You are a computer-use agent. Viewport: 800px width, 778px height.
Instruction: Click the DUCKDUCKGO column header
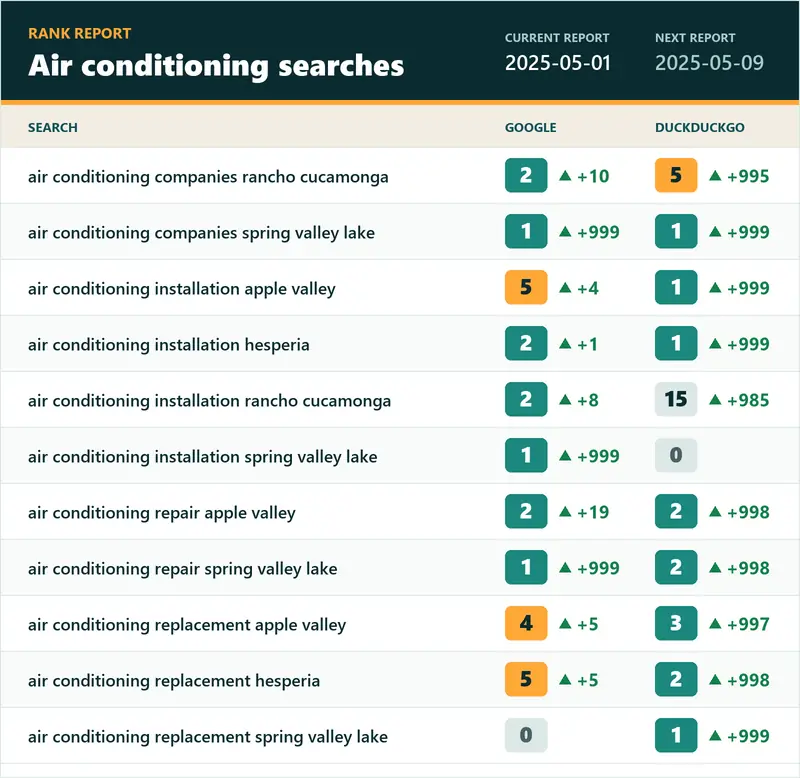(x=699, y=128)
